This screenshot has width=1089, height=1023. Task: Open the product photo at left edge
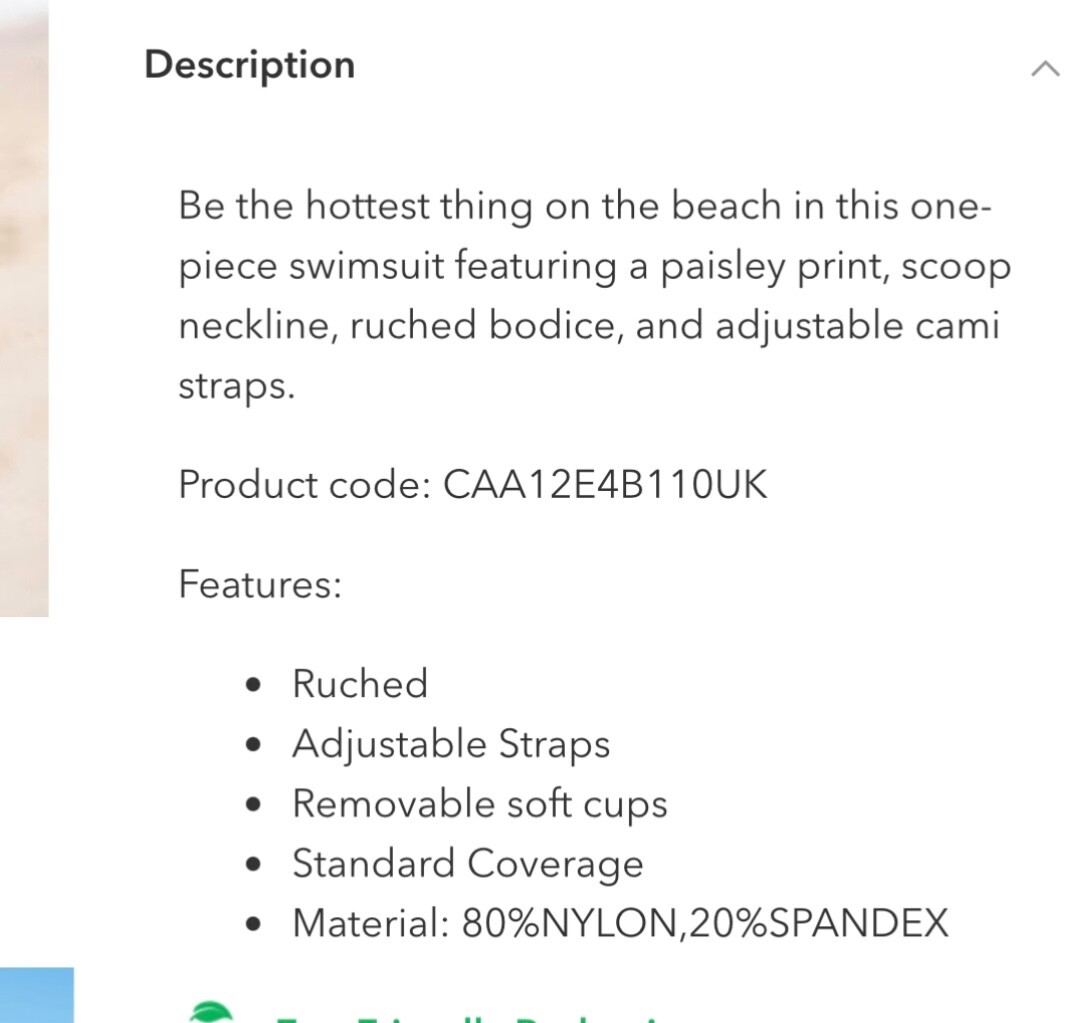[24, 300]
